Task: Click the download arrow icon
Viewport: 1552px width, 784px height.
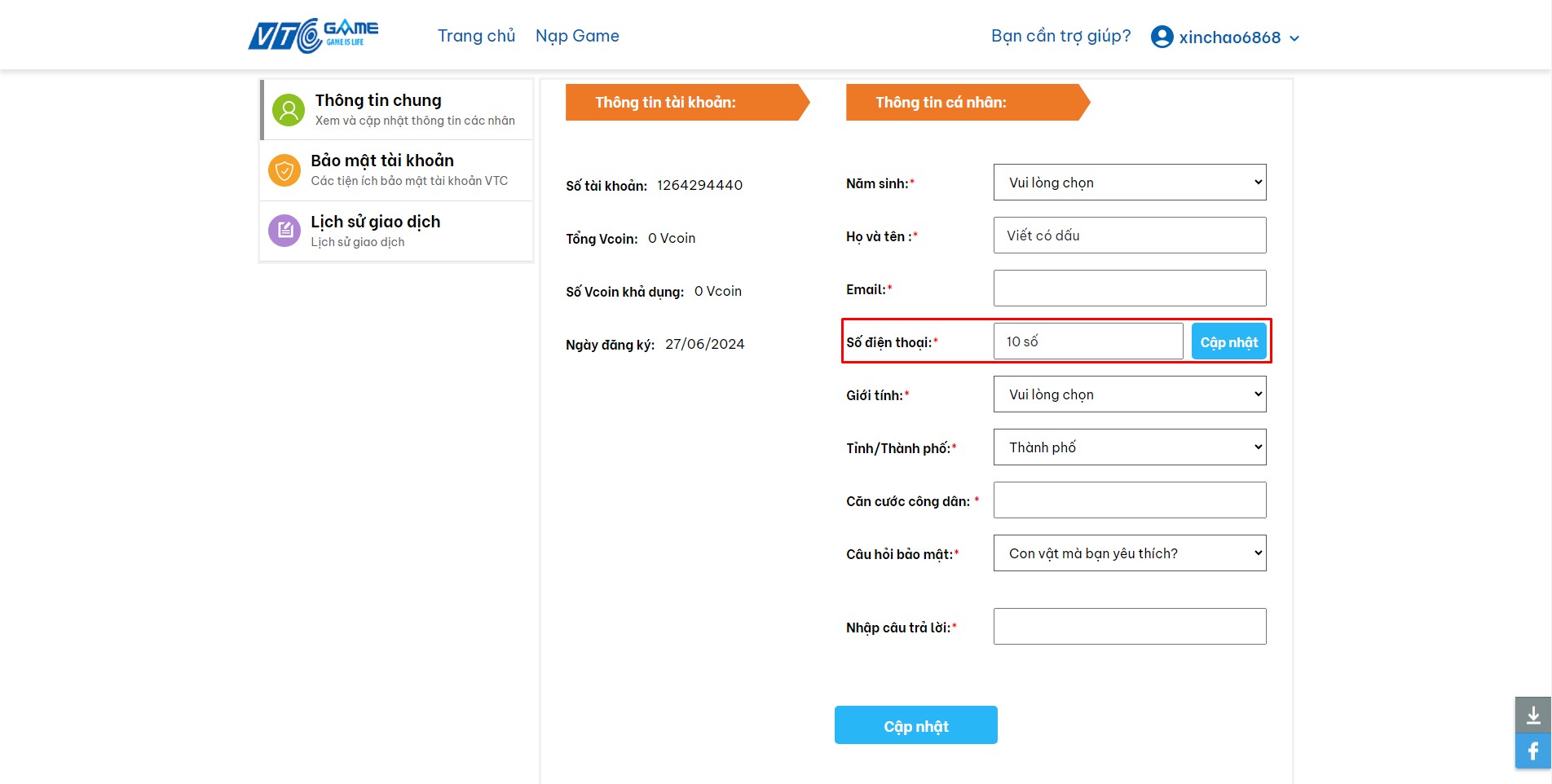Action: pyautogui.click(x=1532, y=715)
